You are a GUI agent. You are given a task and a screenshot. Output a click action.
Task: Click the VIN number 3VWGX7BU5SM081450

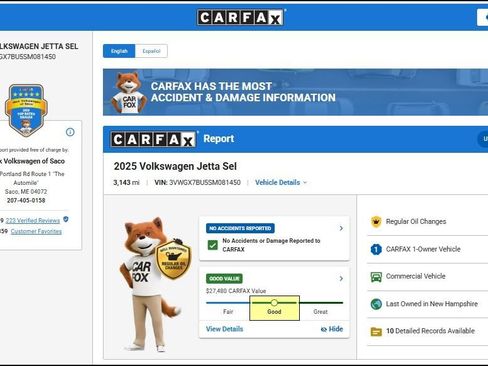[205, 182]
